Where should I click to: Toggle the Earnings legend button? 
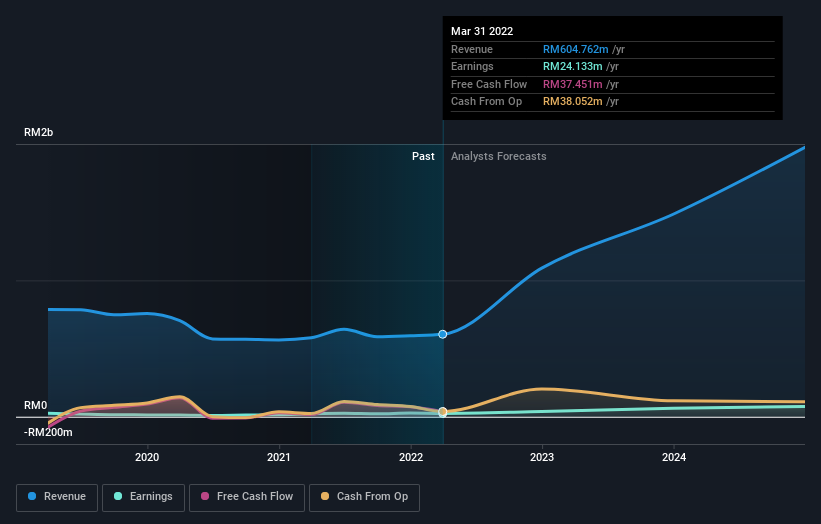143,497
